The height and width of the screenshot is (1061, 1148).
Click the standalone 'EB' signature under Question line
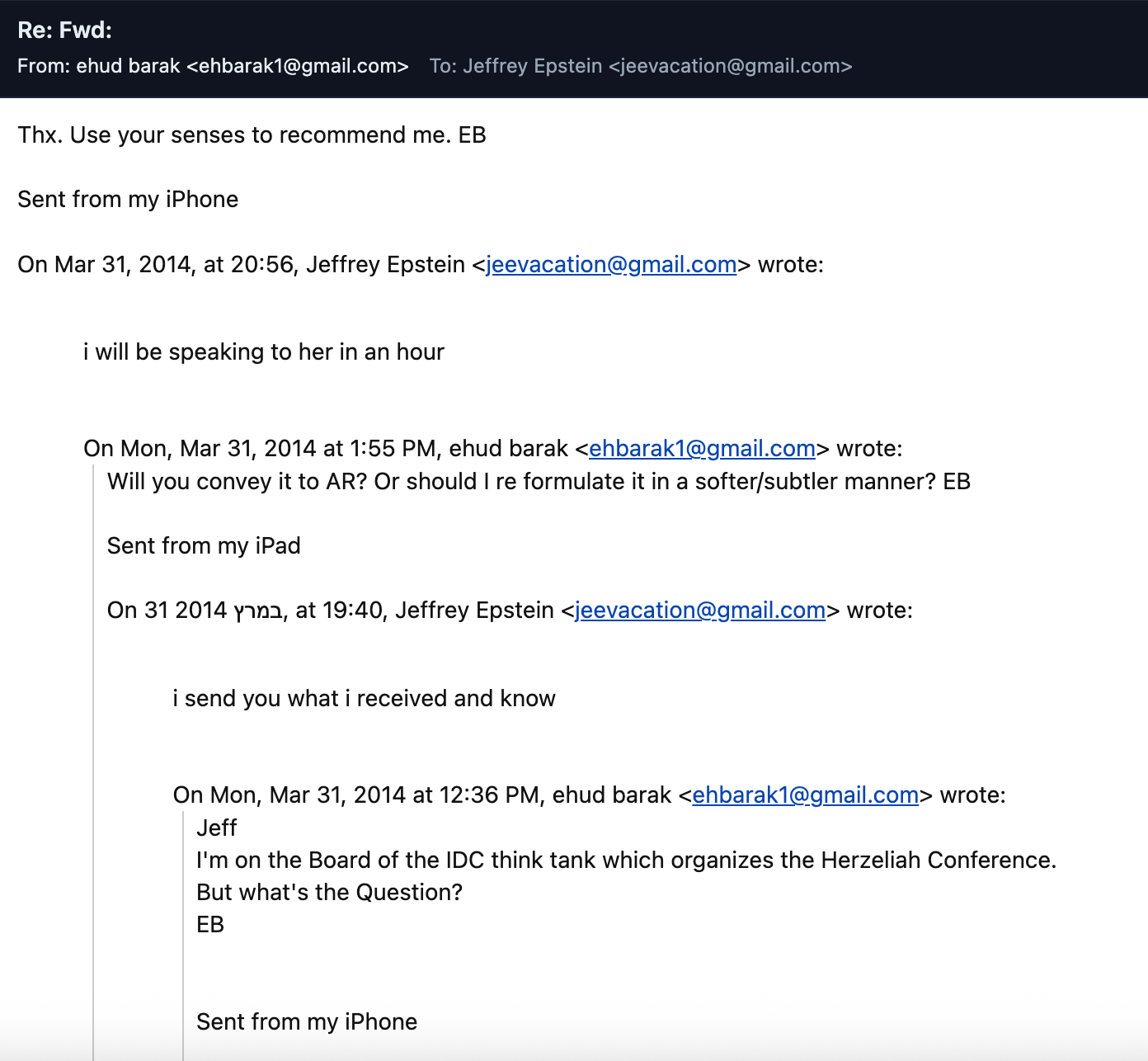210,924
